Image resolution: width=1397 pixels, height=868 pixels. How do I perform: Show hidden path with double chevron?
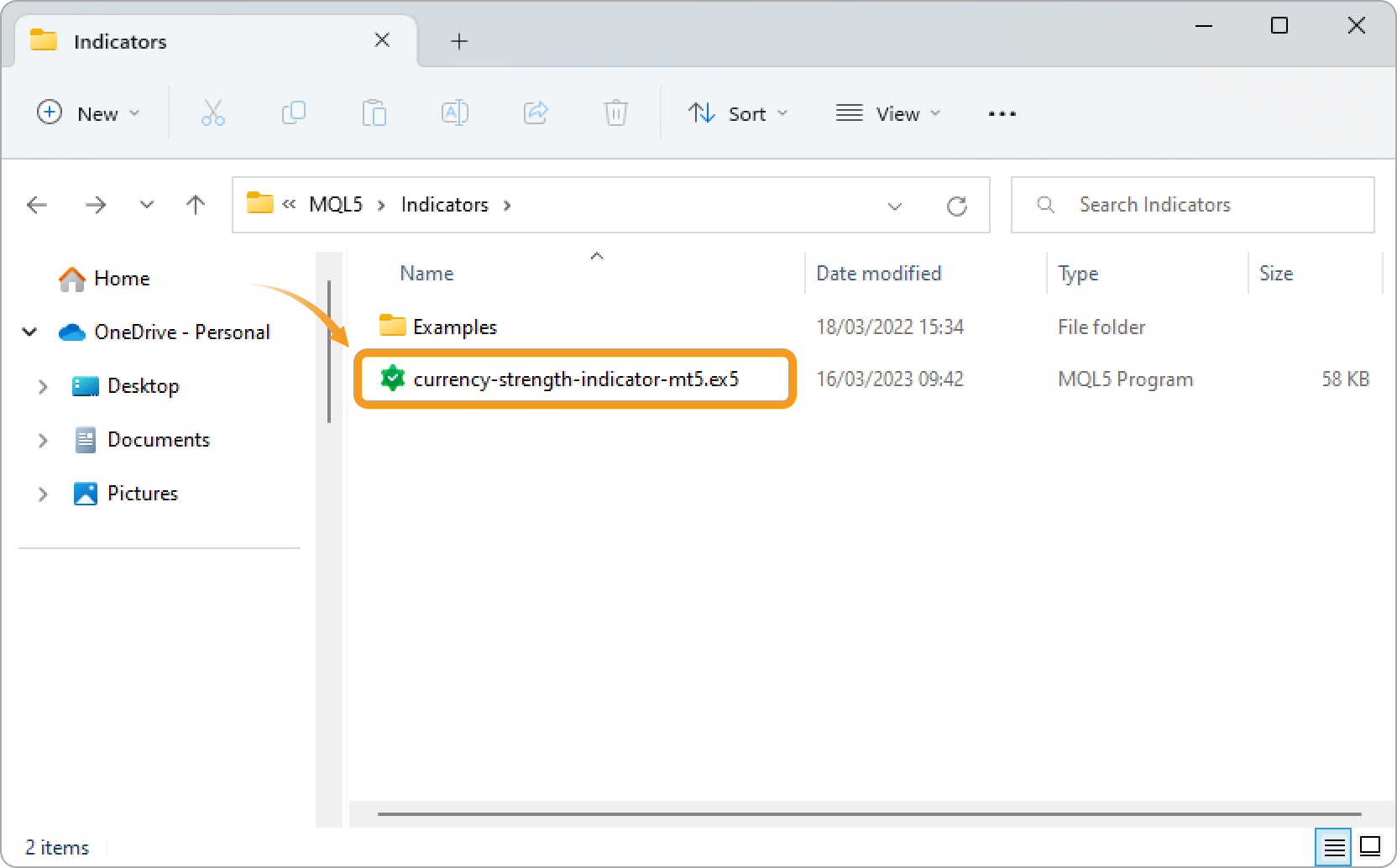(290, 204)
